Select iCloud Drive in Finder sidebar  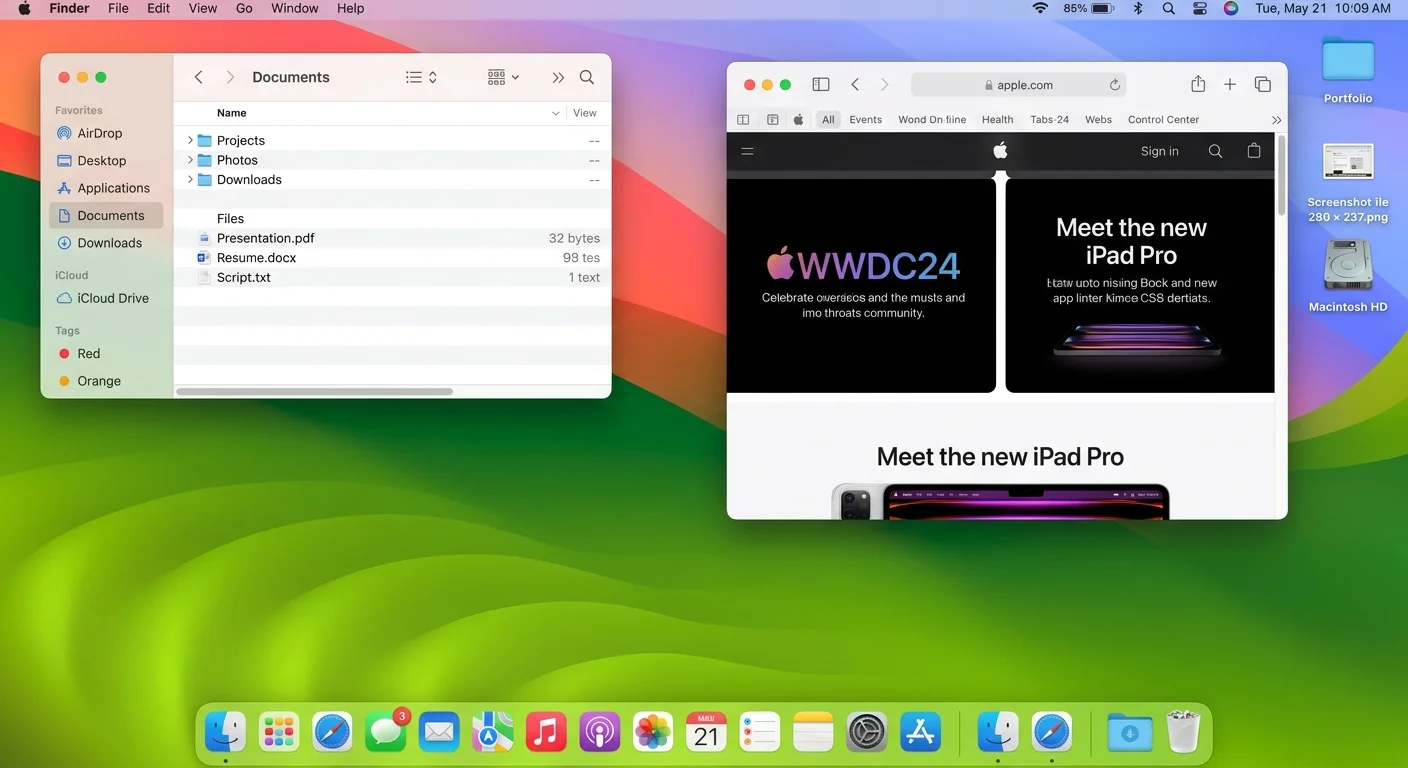click(106, 298)
